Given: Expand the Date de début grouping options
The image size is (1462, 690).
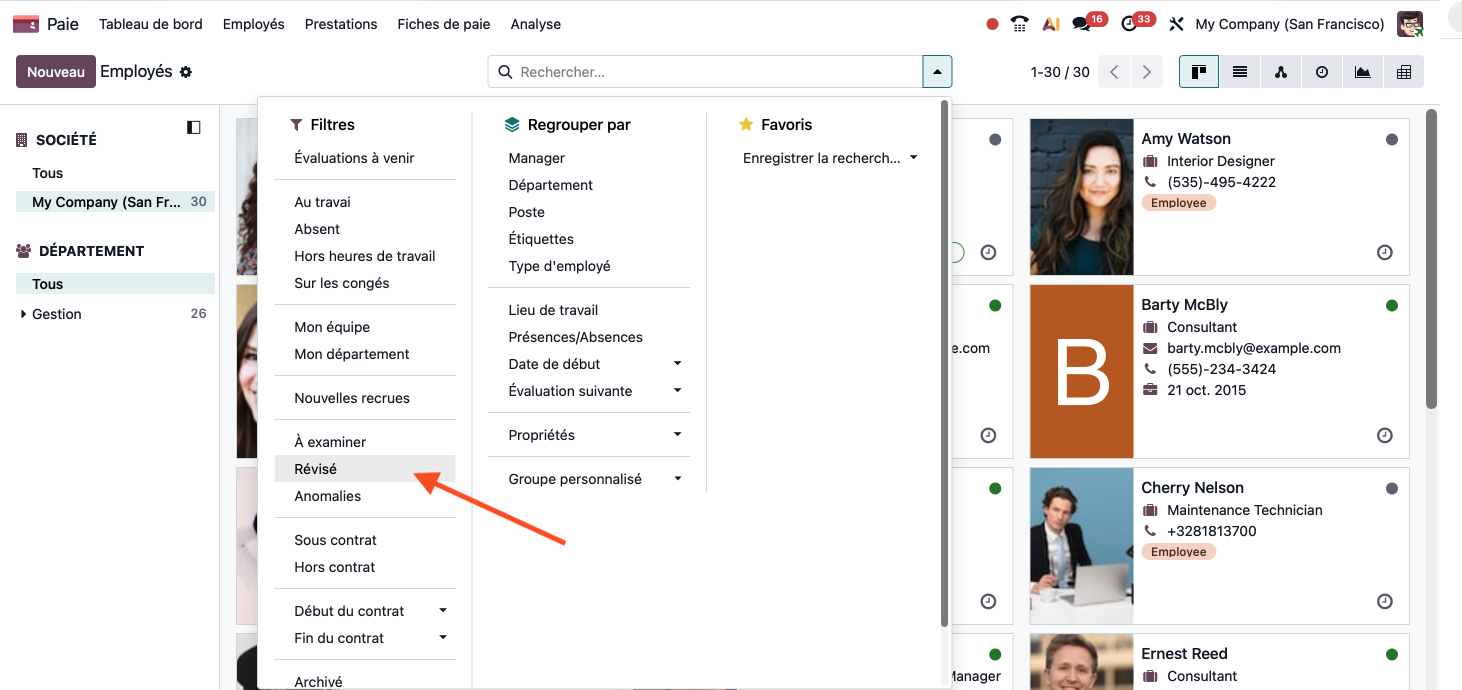Looking at the screenshot, I should tap(677, 364).
